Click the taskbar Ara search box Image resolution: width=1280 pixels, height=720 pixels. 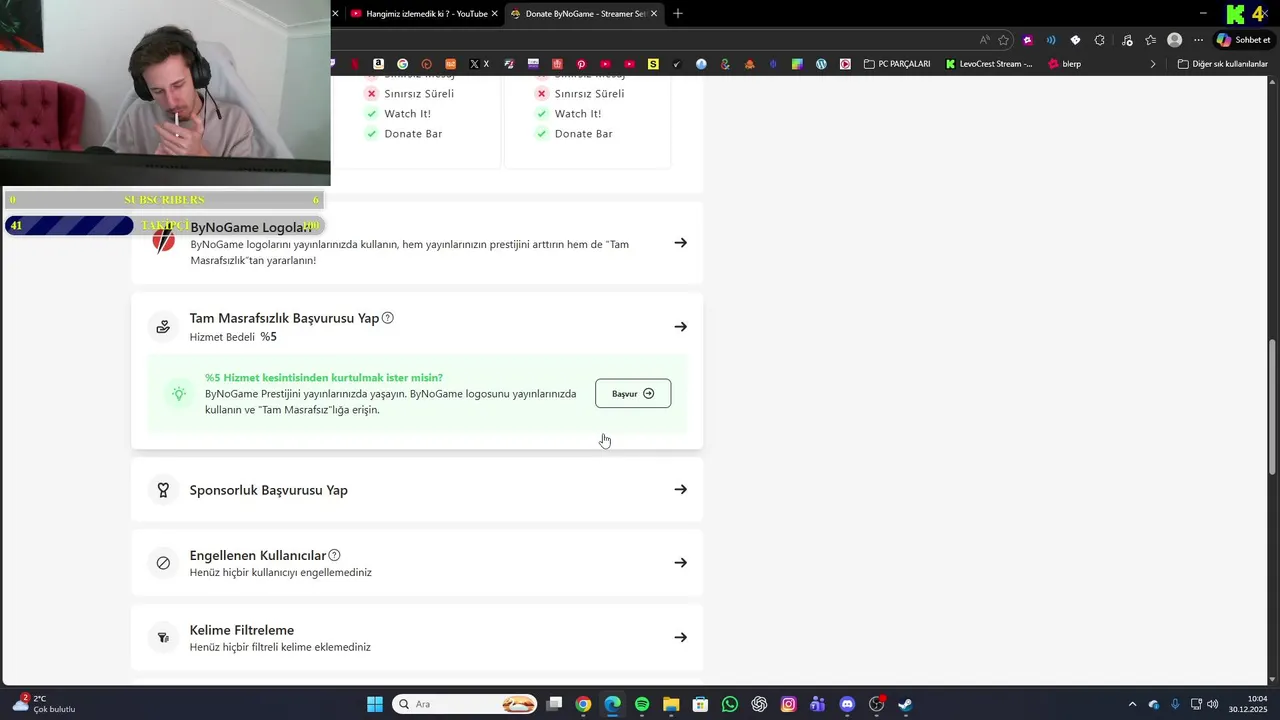point(464,704)
